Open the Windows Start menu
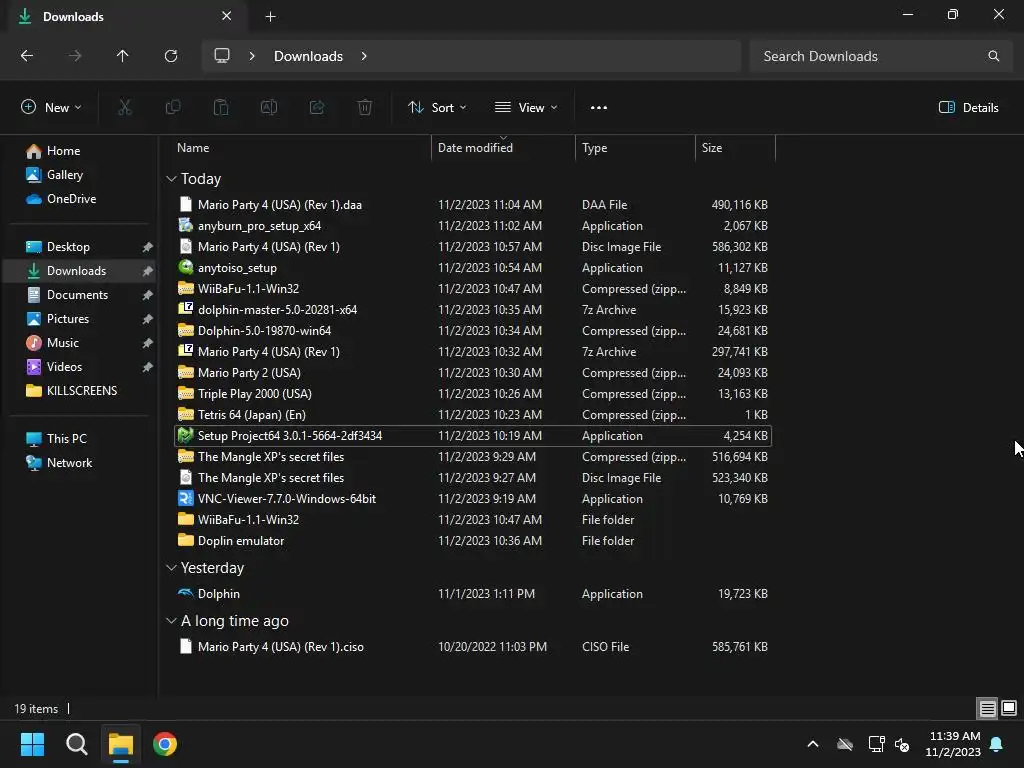1024x768 pixels. point(32,744)
